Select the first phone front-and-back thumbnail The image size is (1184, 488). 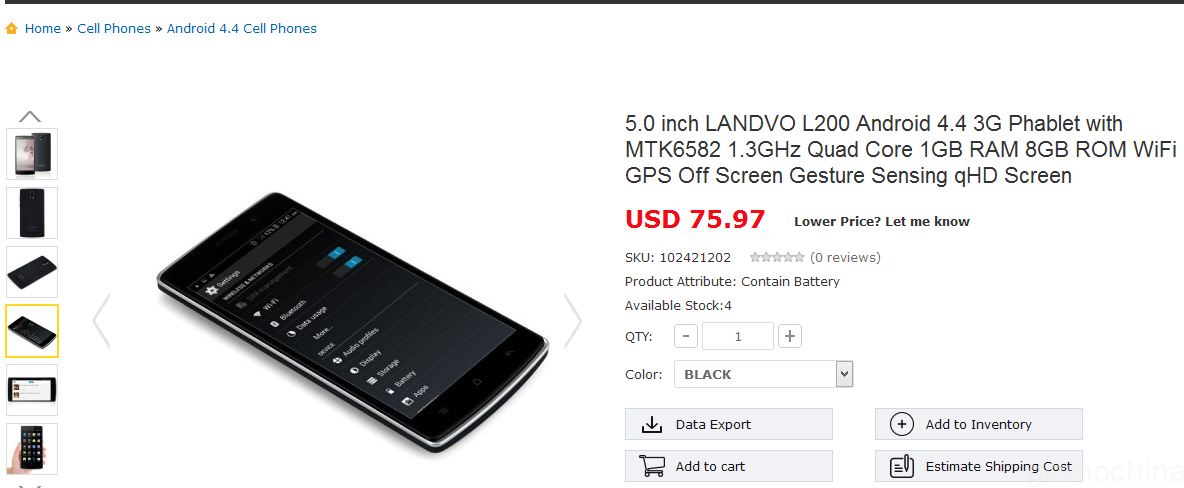(32, 154)
